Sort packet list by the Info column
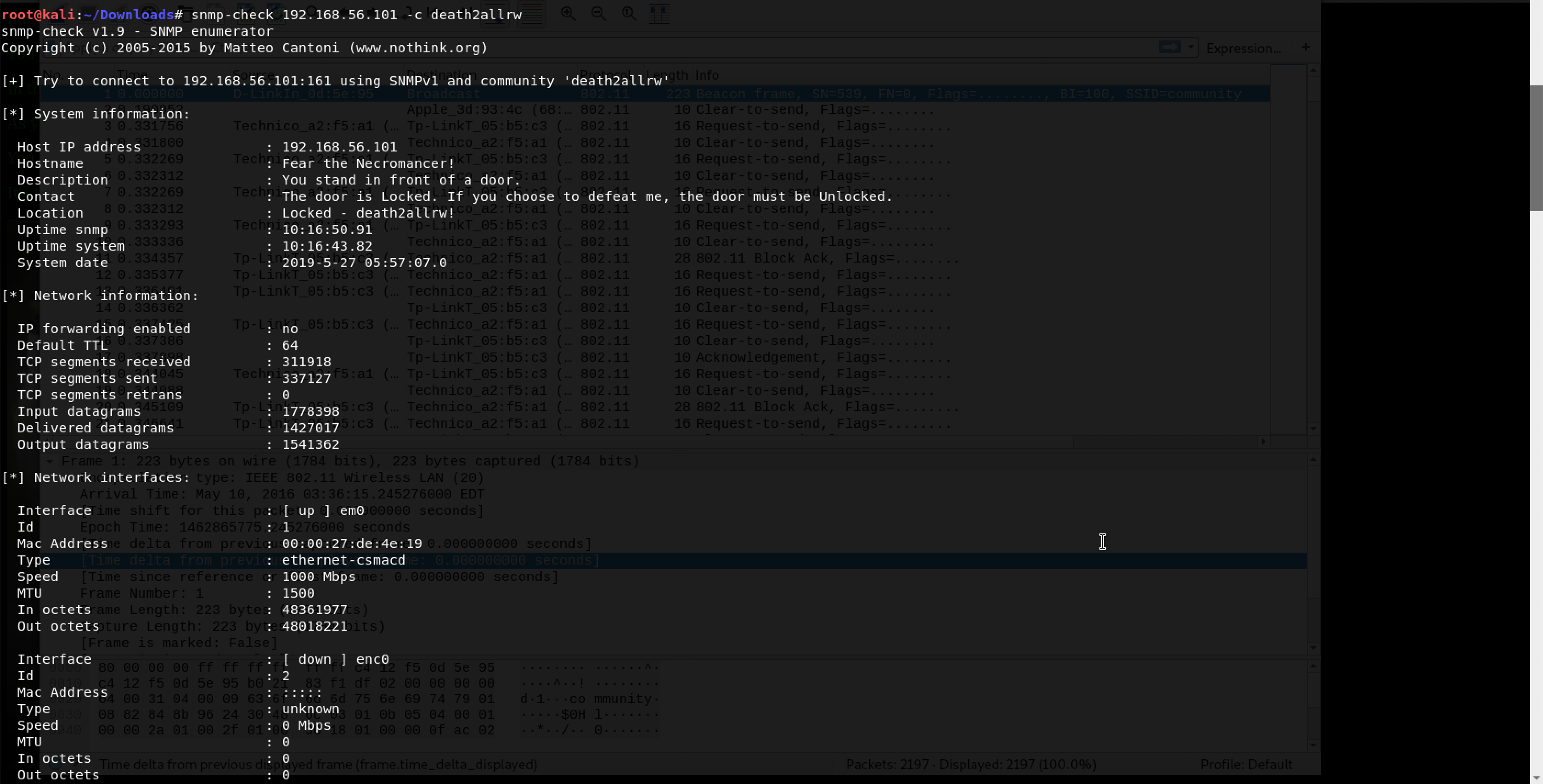Screen dimensions: 1543x784 point(707,75)
